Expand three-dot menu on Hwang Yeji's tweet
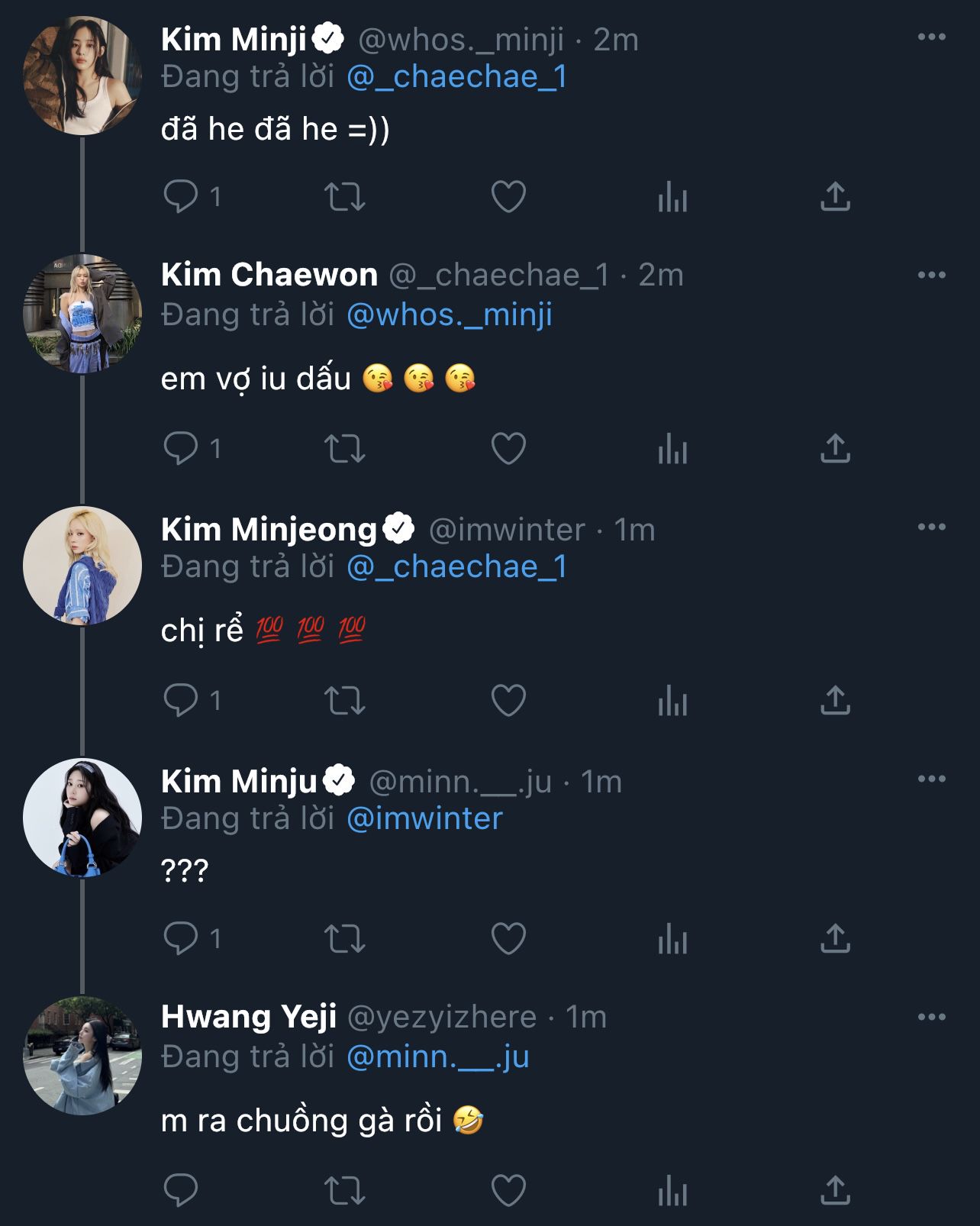The height and width of the screenshot is (1226, 980). [x=931, y=1017]
